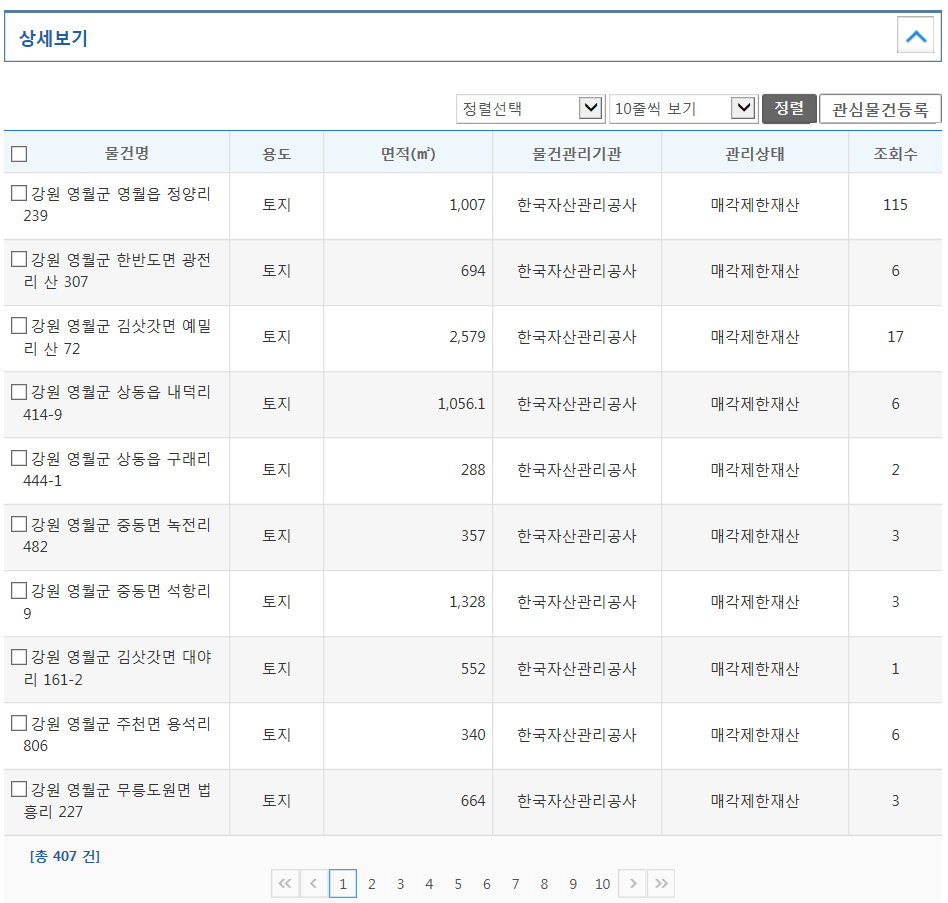Image resolution: width=948 pixels, height=903 pixels.
Task: Toggle the select-all checkbox in the header
Action: pyautogui.click(x=19, y=154)
